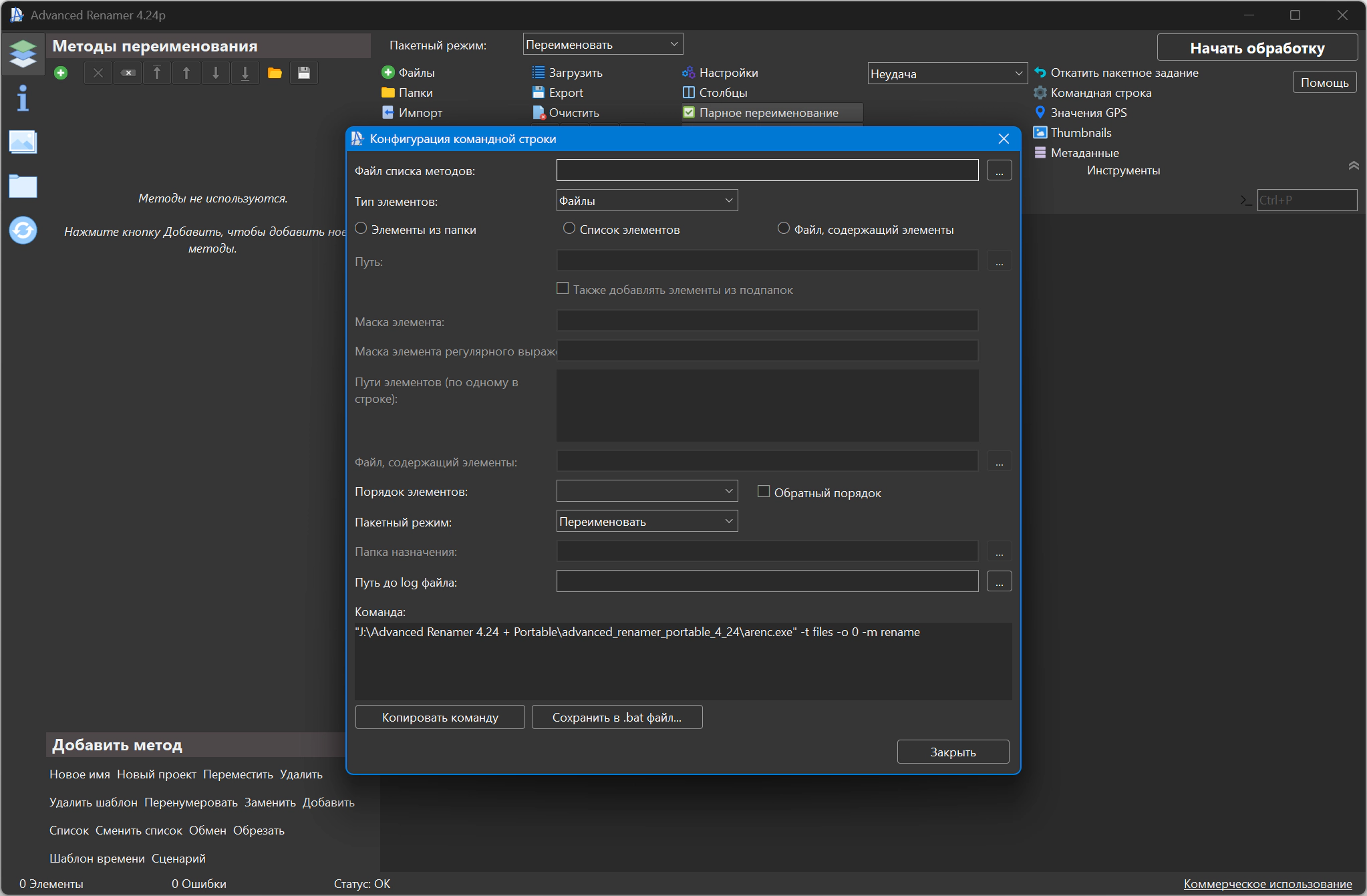This screenshot has width=1367, height=896.
Task: Add Сценарий method
Action: point(178,858)
